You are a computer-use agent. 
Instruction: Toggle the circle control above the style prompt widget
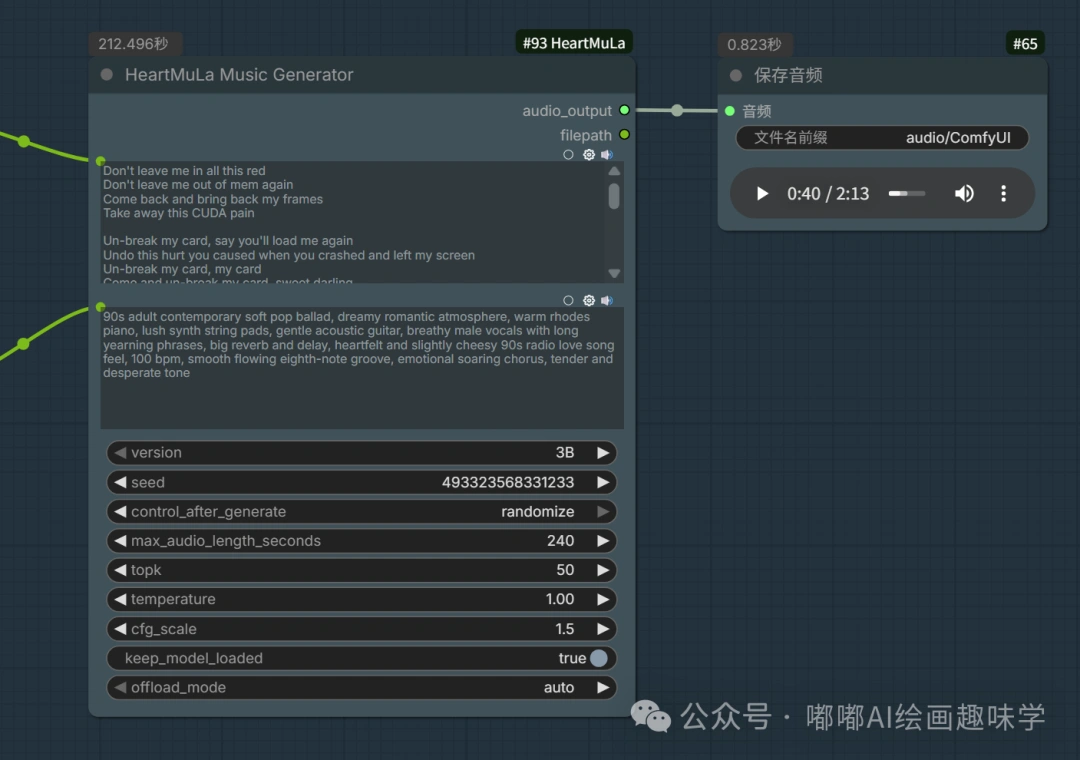coord(568,300)
